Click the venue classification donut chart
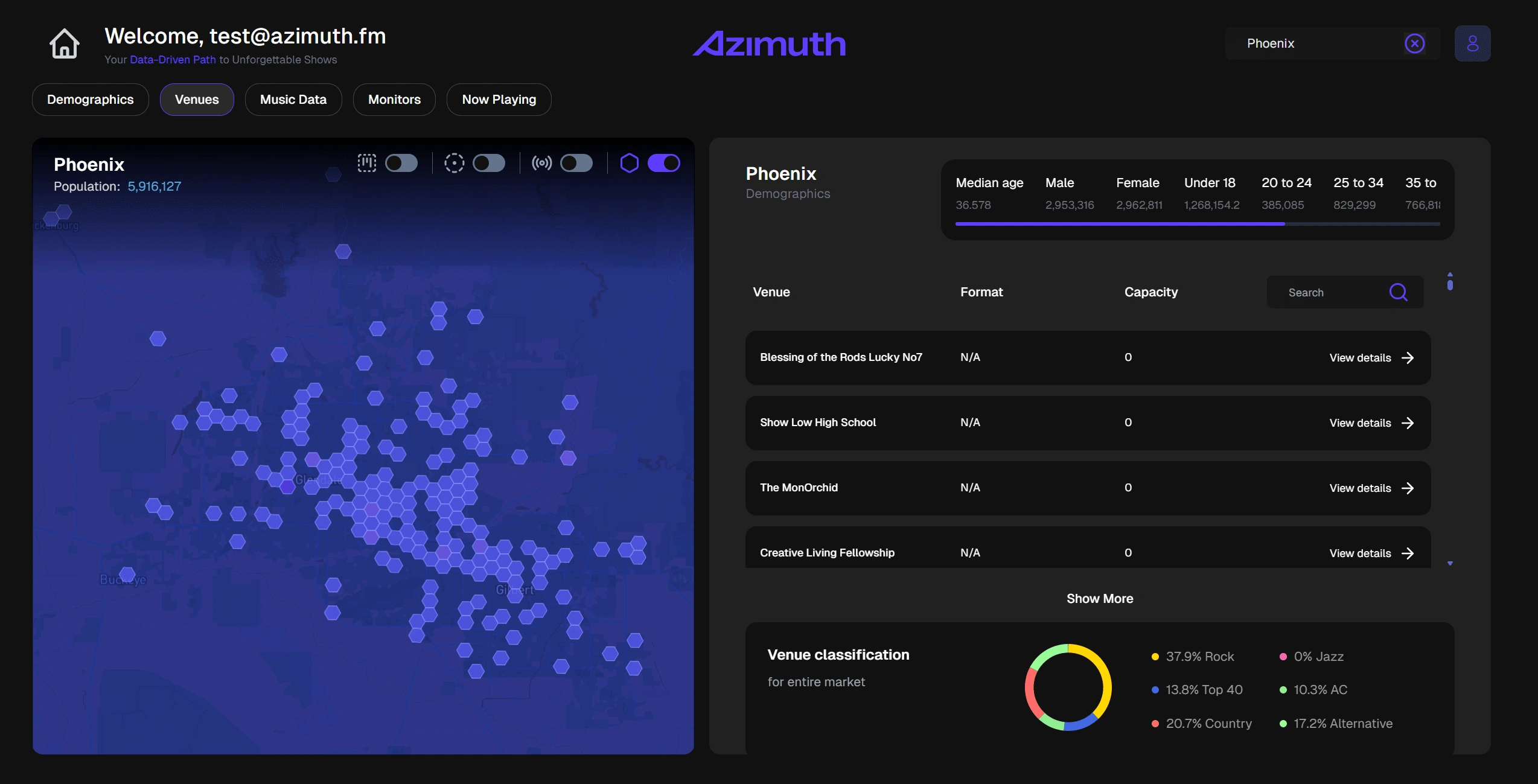Screen dimensions: 1538x784 click(x=1068, y=687)
